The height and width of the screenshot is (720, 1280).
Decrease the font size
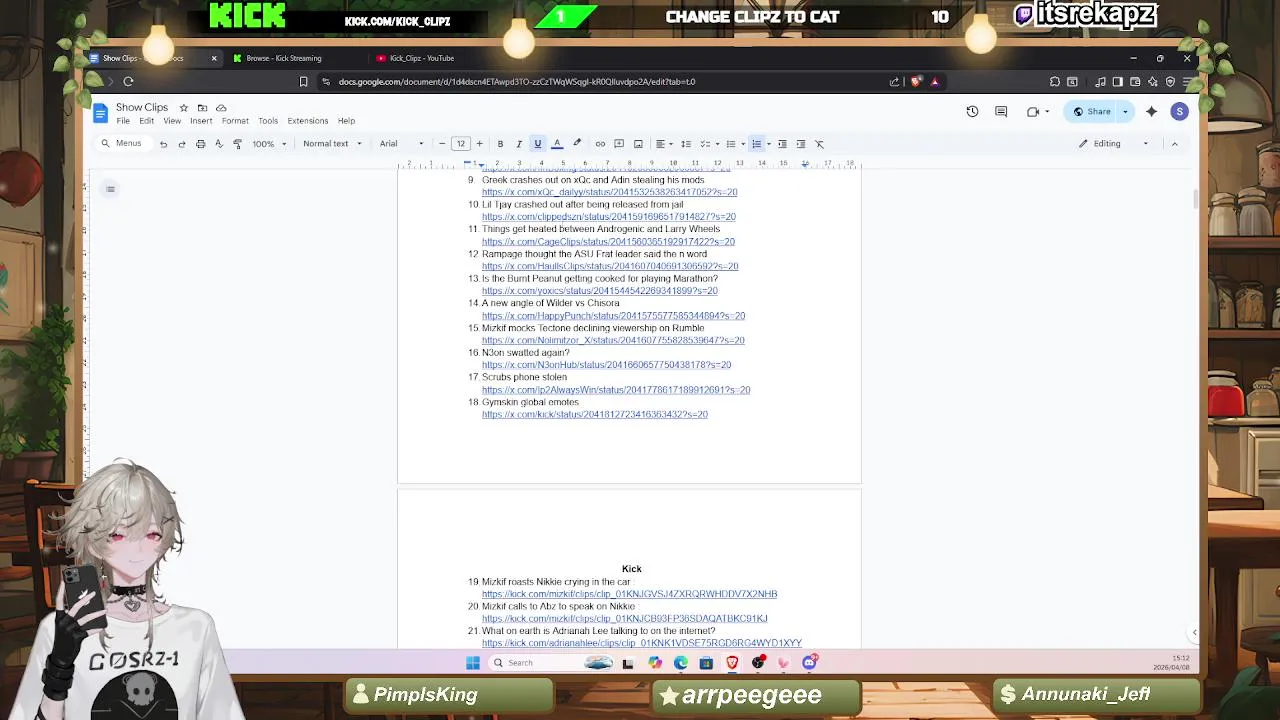pyautogui.click(x=442, y=144)
